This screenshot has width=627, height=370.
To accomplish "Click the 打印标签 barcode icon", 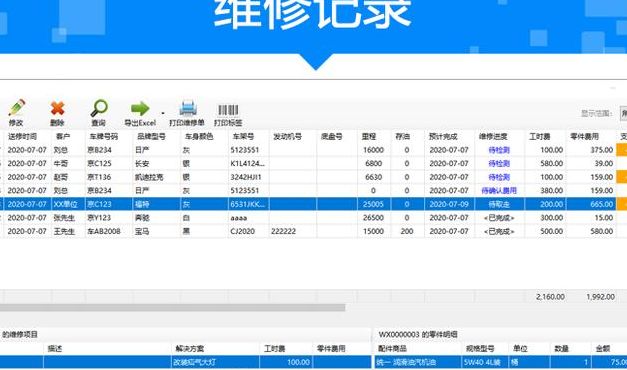I will pyautogui.click(x=228, y=110).
